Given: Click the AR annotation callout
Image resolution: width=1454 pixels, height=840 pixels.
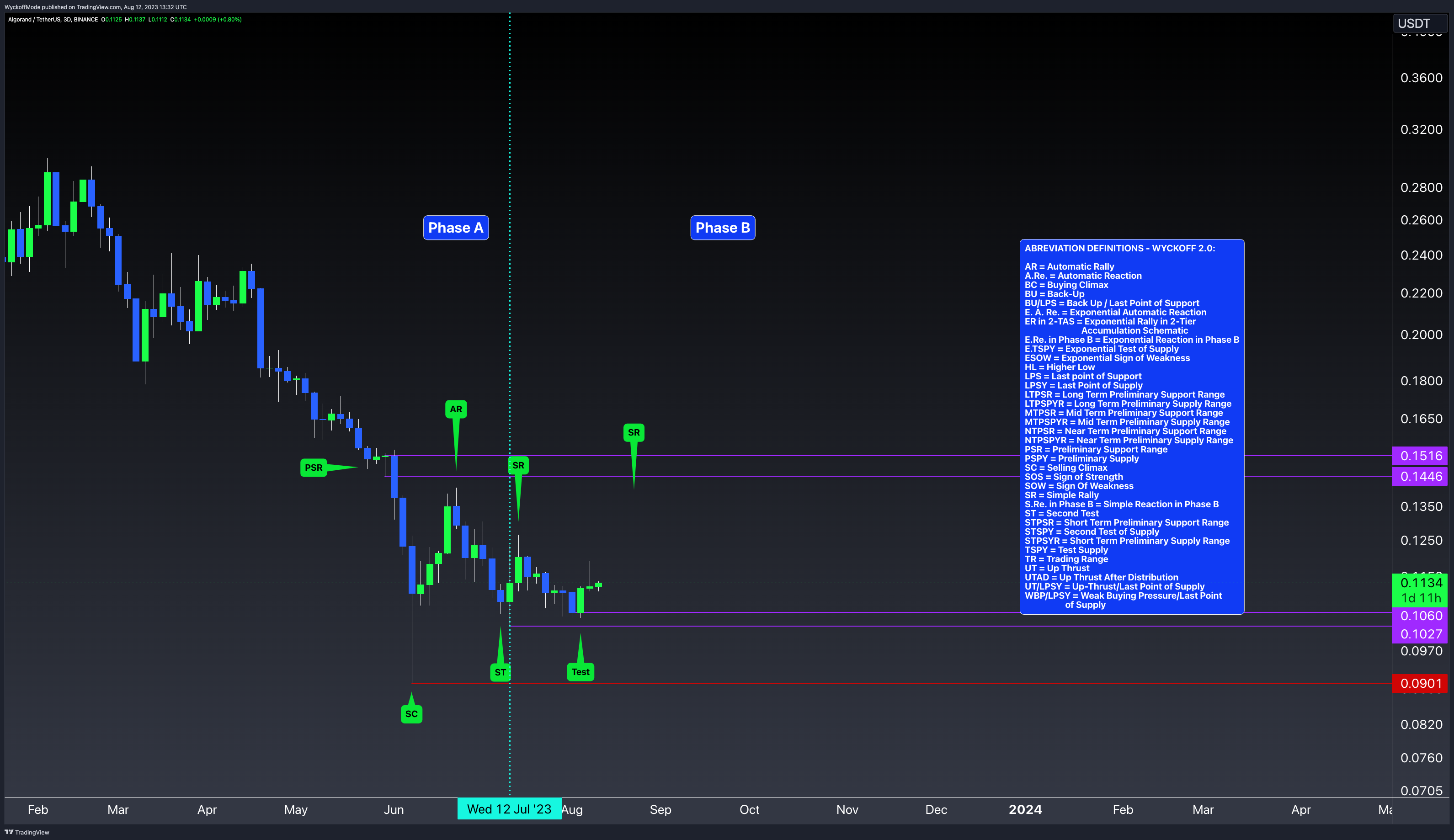Looking at the screenshot, I should click(x=456, y=409).
